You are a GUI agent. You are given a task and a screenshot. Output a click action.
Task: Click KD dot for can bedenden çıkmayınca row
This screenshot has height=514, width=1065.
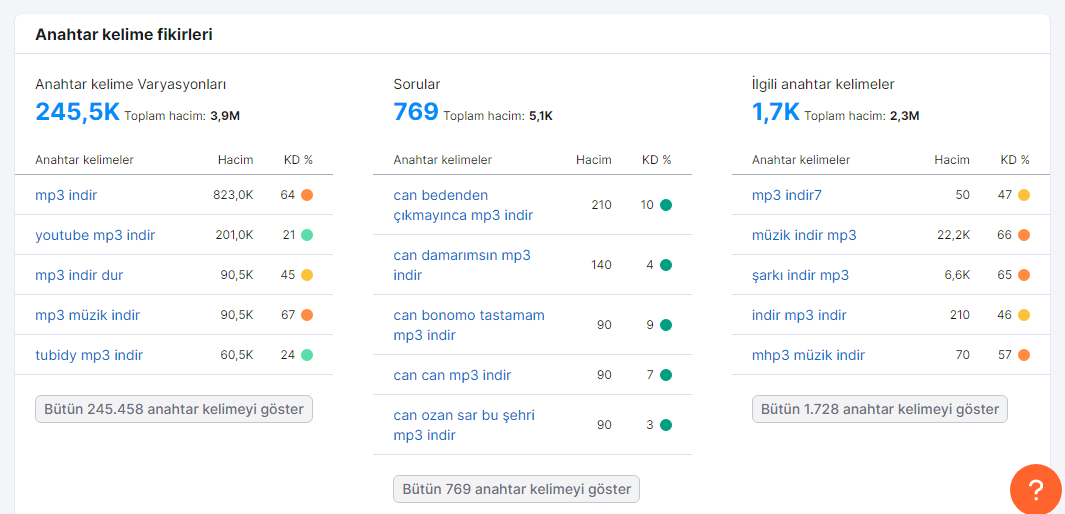click(x=666, y=205)
